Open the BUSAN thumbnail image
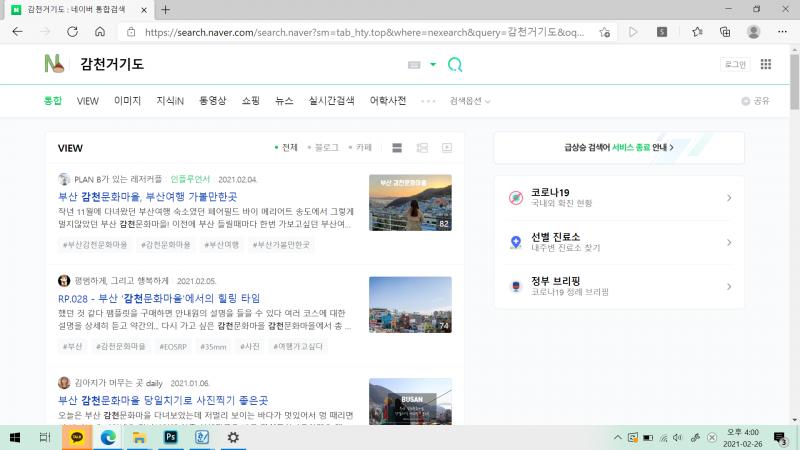The width and height of the screenshot is (800, 450). pyautogui.click(x=410, y=402)
